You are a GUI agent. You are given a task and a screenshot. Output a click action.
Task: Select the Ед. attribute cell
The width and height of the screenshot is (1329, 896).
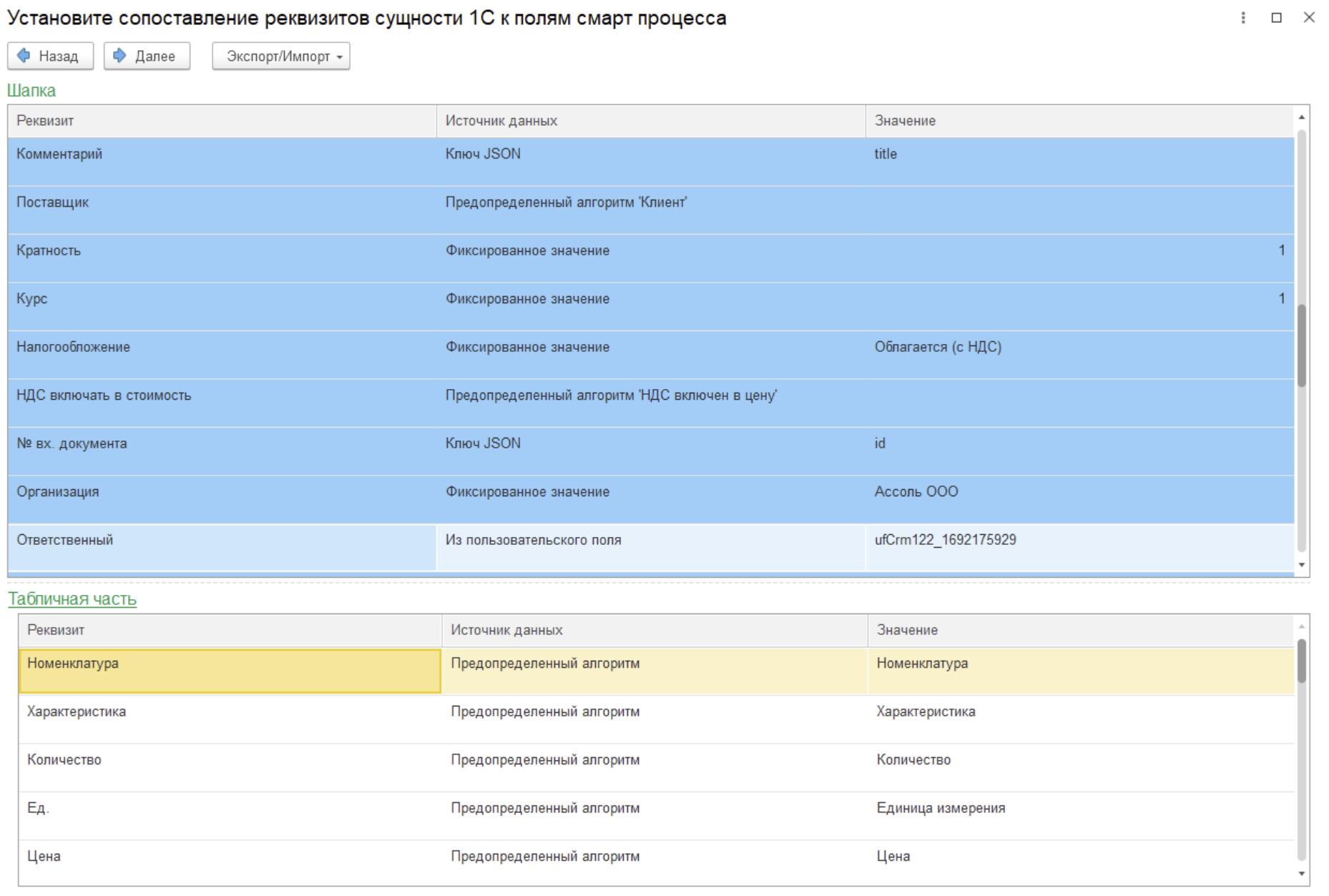[230, 816]
